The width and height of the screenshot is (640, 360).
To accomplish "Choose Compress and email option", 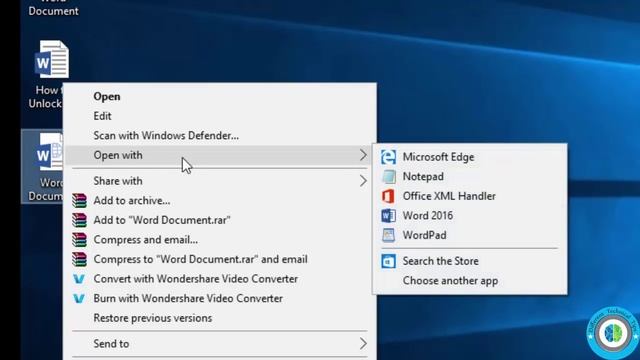I will tap(220, 240).
